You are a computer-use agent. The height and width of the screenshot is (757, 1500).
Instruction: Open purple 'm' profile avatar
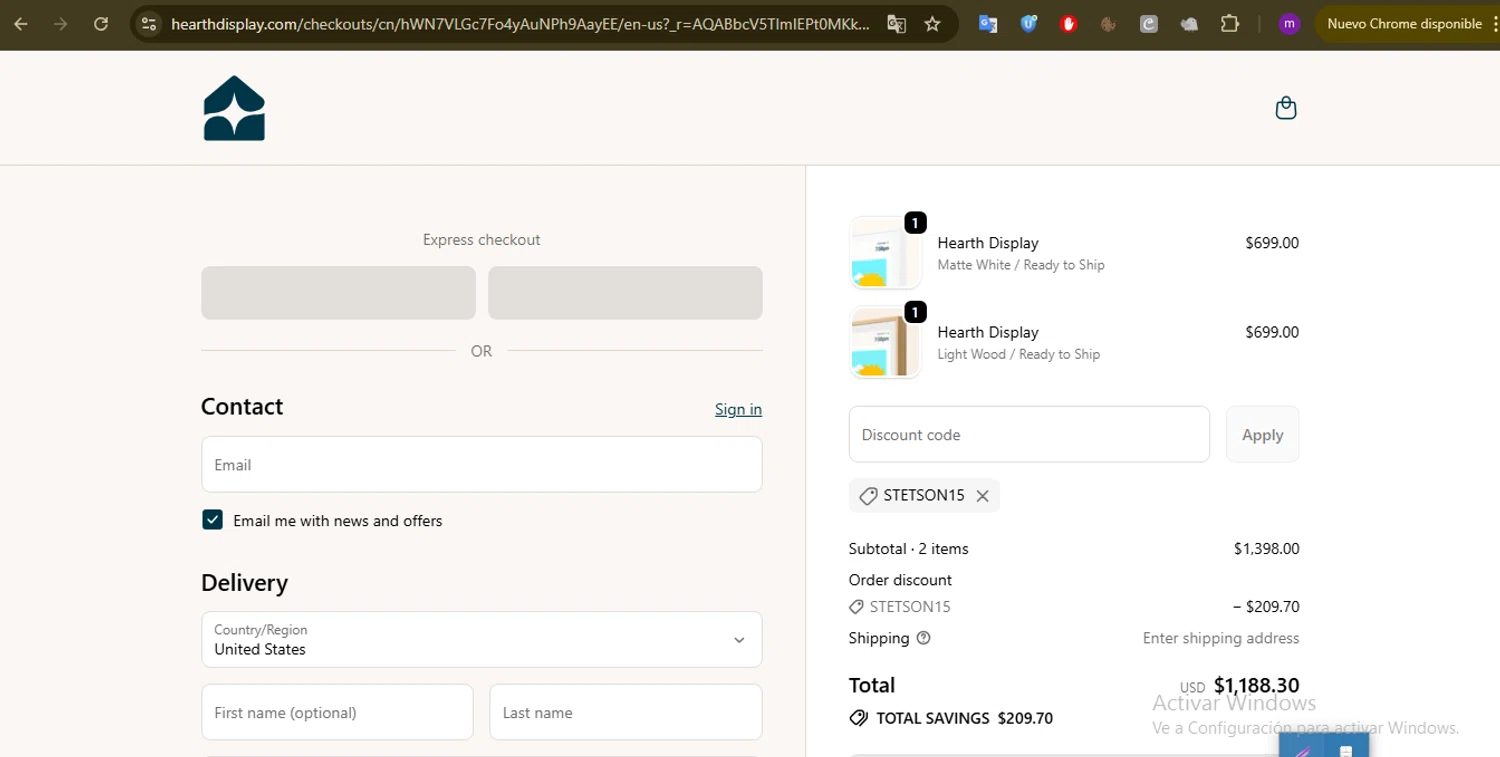click(x=1289, y=24)
